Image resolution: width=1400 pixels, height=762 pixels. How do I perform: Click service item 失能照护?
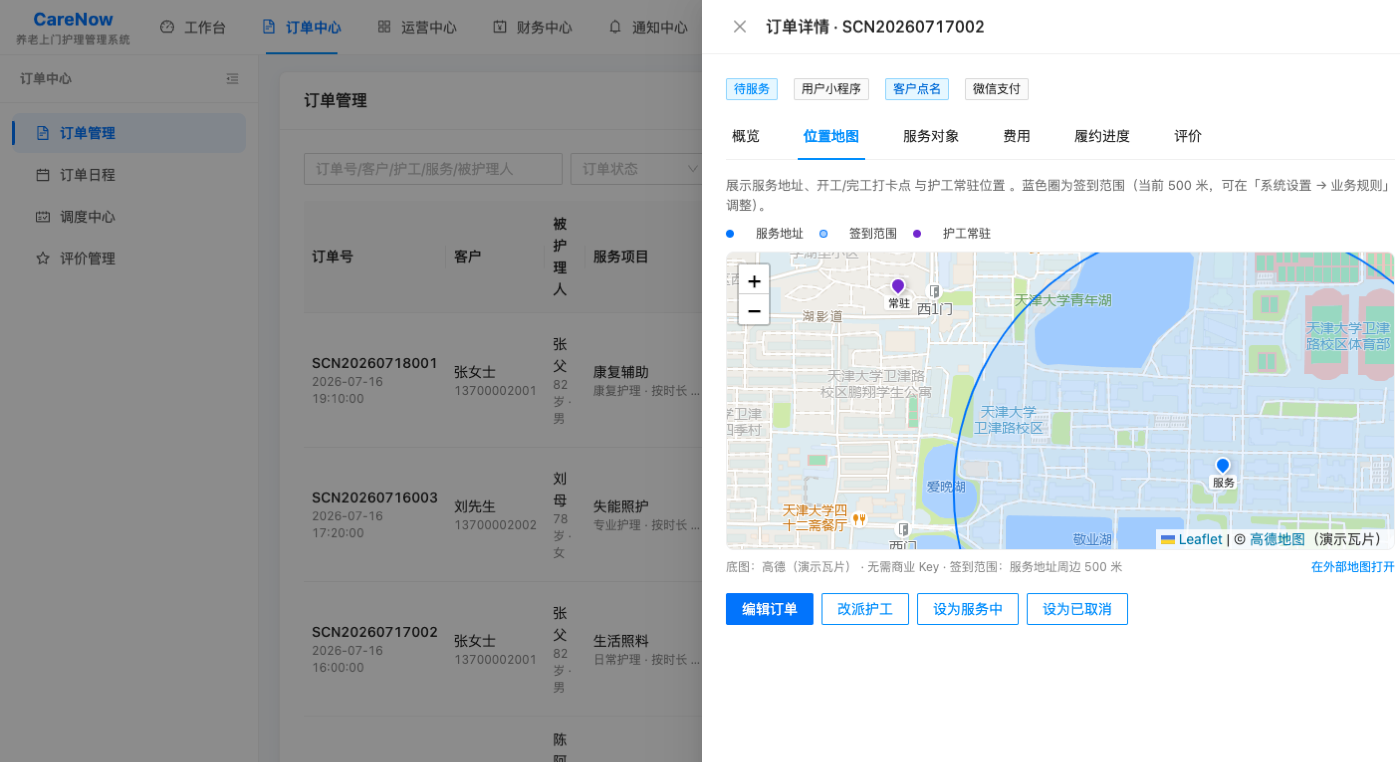pos(621,506)
